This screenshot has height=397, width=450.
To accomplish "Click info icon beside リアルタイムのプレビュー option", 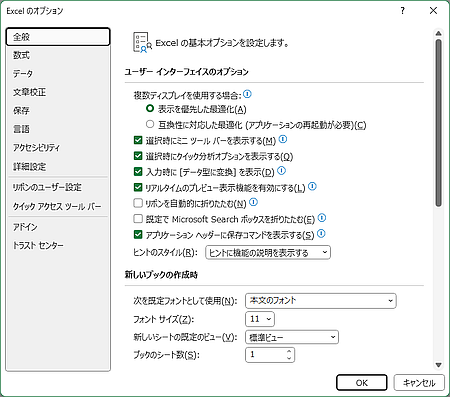I will [x=312, y=186].
